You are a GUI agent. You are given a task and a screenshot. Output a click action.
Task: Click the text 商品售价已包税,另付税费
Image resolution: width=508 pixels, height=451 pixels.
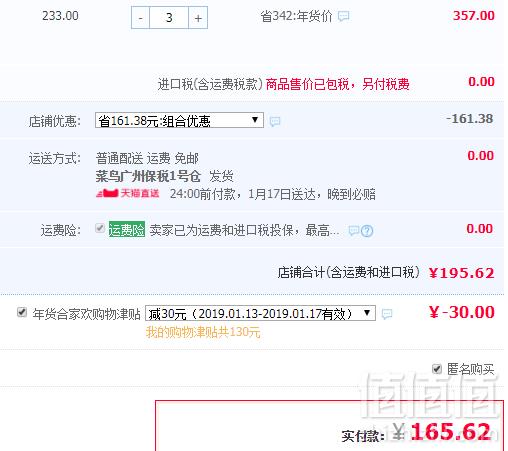click(337, 84)
